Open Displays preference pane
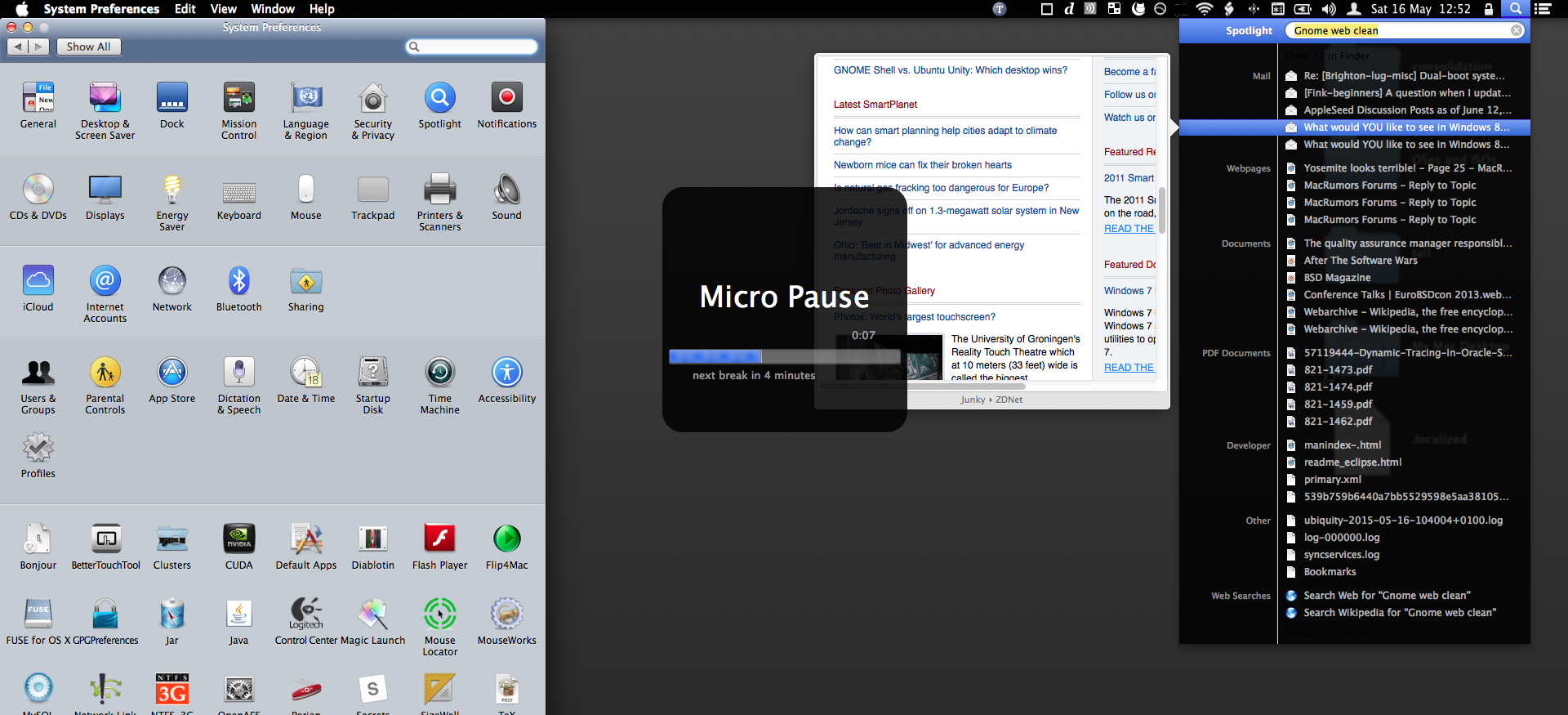Image resolution: width=1568 pixels, height=715 pixels. click(x=105, y=197)
